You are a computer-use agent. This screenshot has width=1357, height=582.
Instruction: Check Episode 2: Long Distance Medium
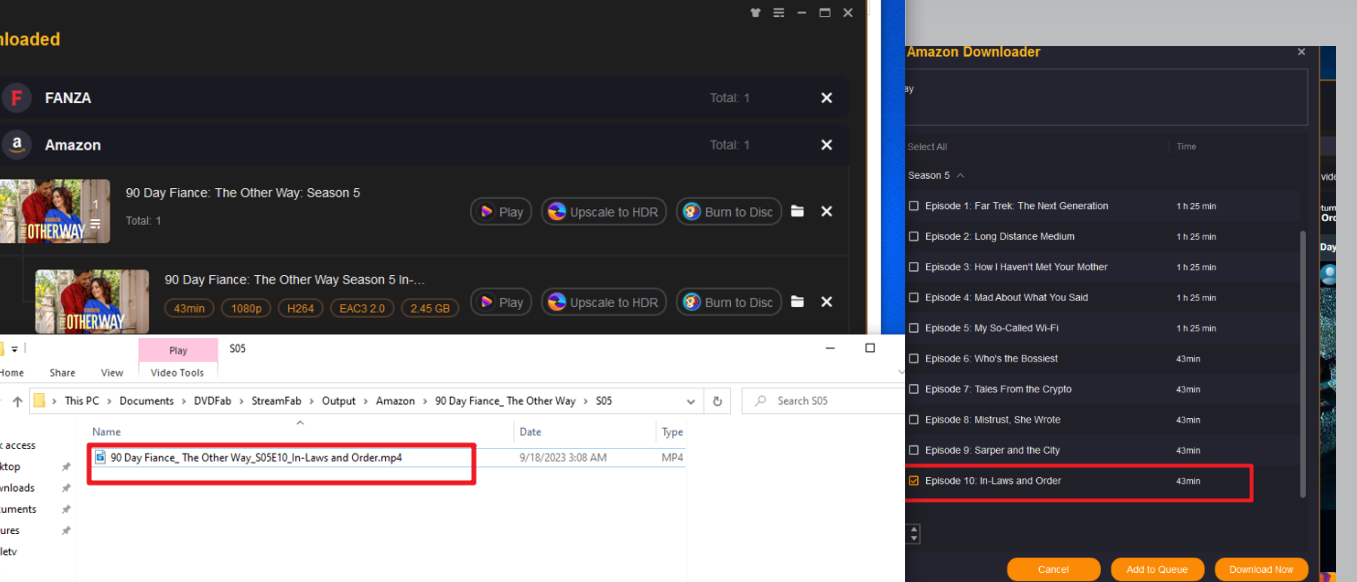click(x=913, y=237)
